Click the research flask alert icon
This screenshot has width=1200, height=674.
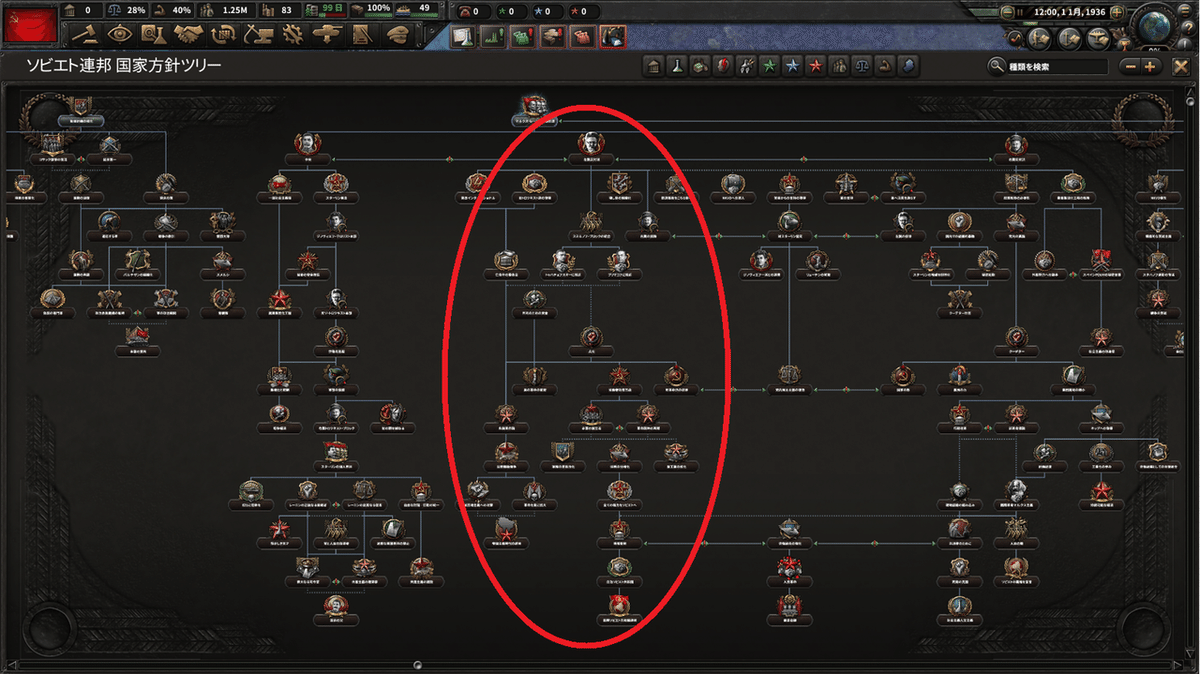[x=461, y=36]
